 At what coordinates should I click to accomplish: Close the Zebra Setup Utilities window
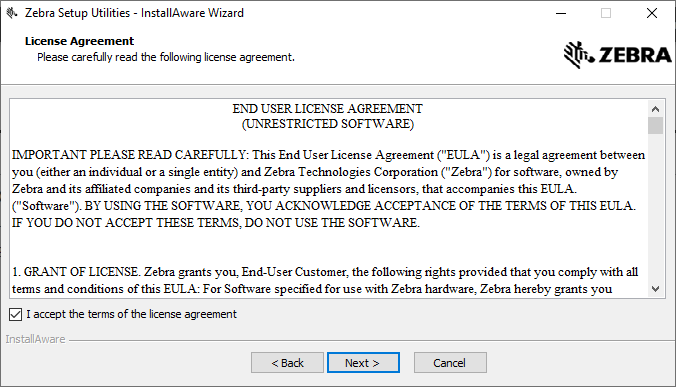point(652,13)
